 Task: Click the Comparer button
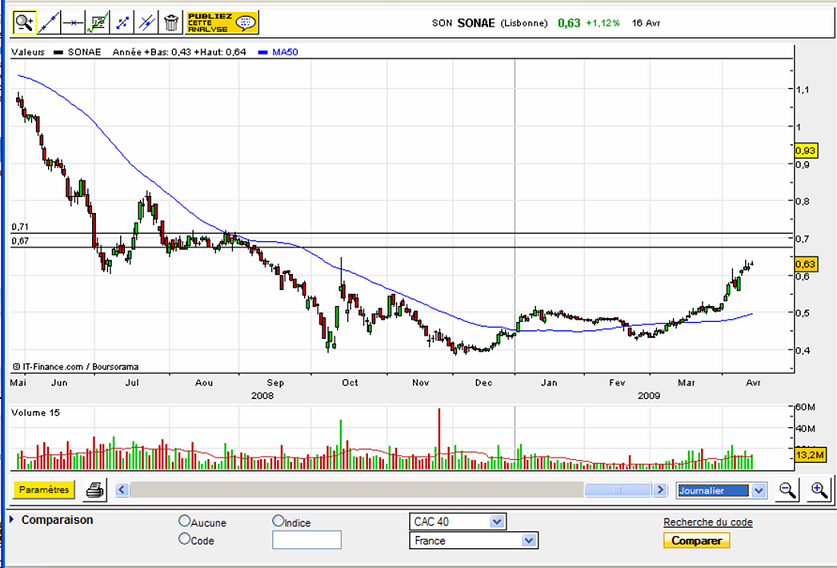click(x=697, y=541)
